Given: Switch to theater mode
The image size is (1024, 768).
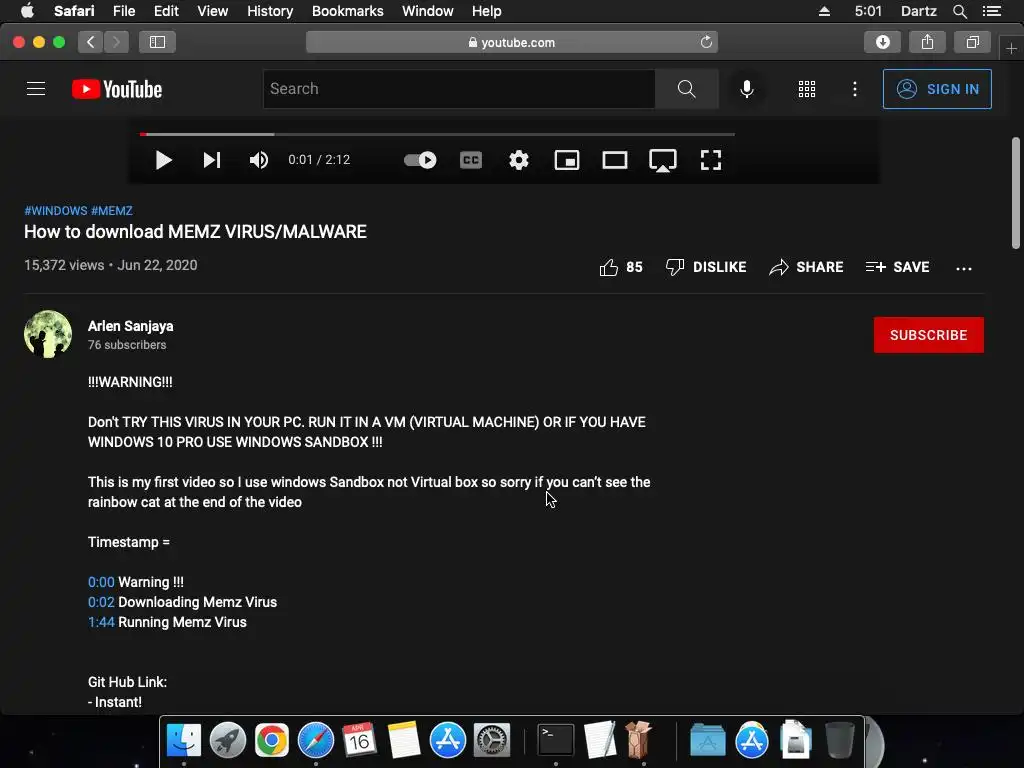Looking at the screenshot, I should pos(615,160).
